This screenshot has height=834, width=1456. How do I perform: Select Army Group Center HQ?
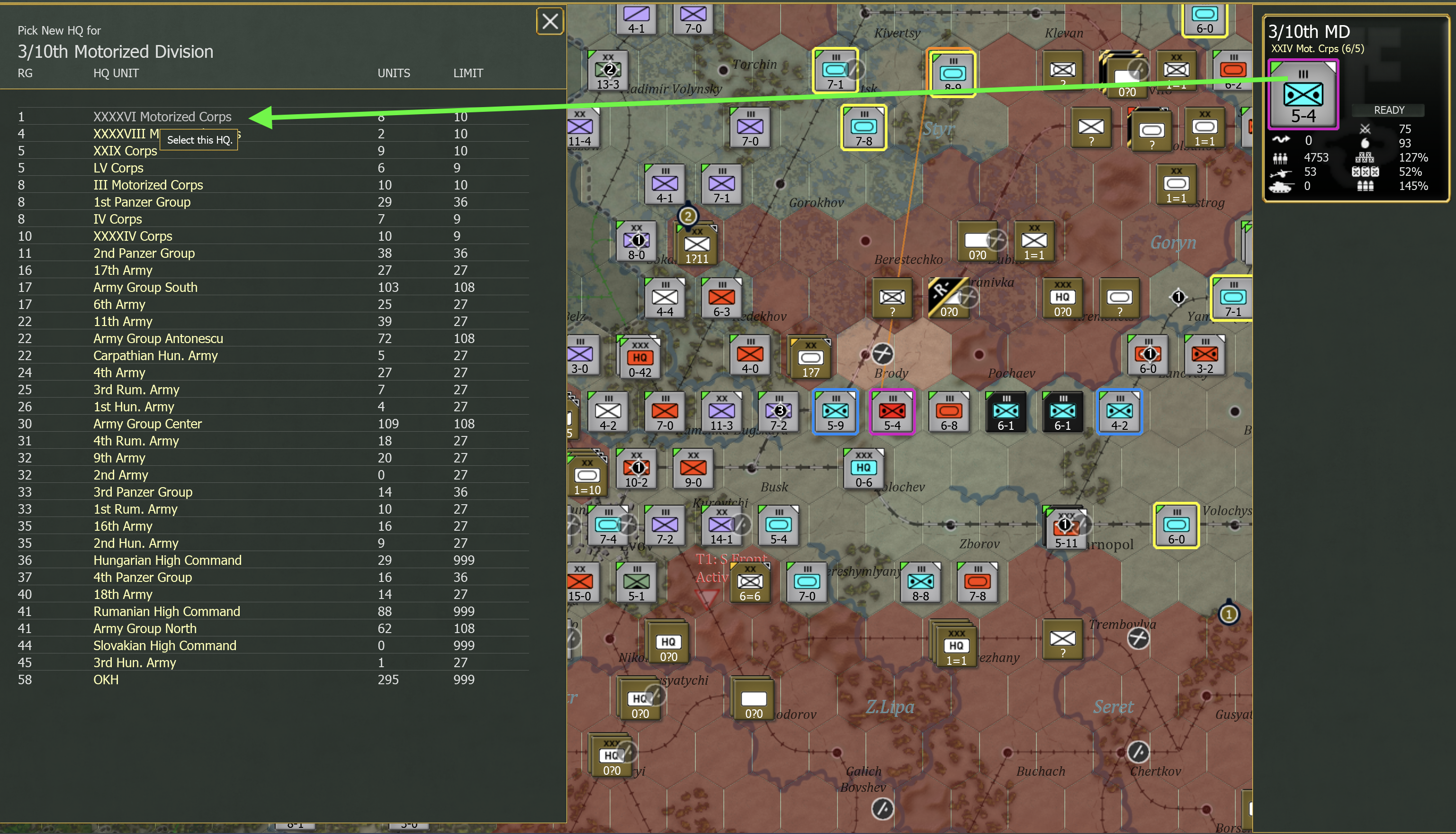coord(272,424)
